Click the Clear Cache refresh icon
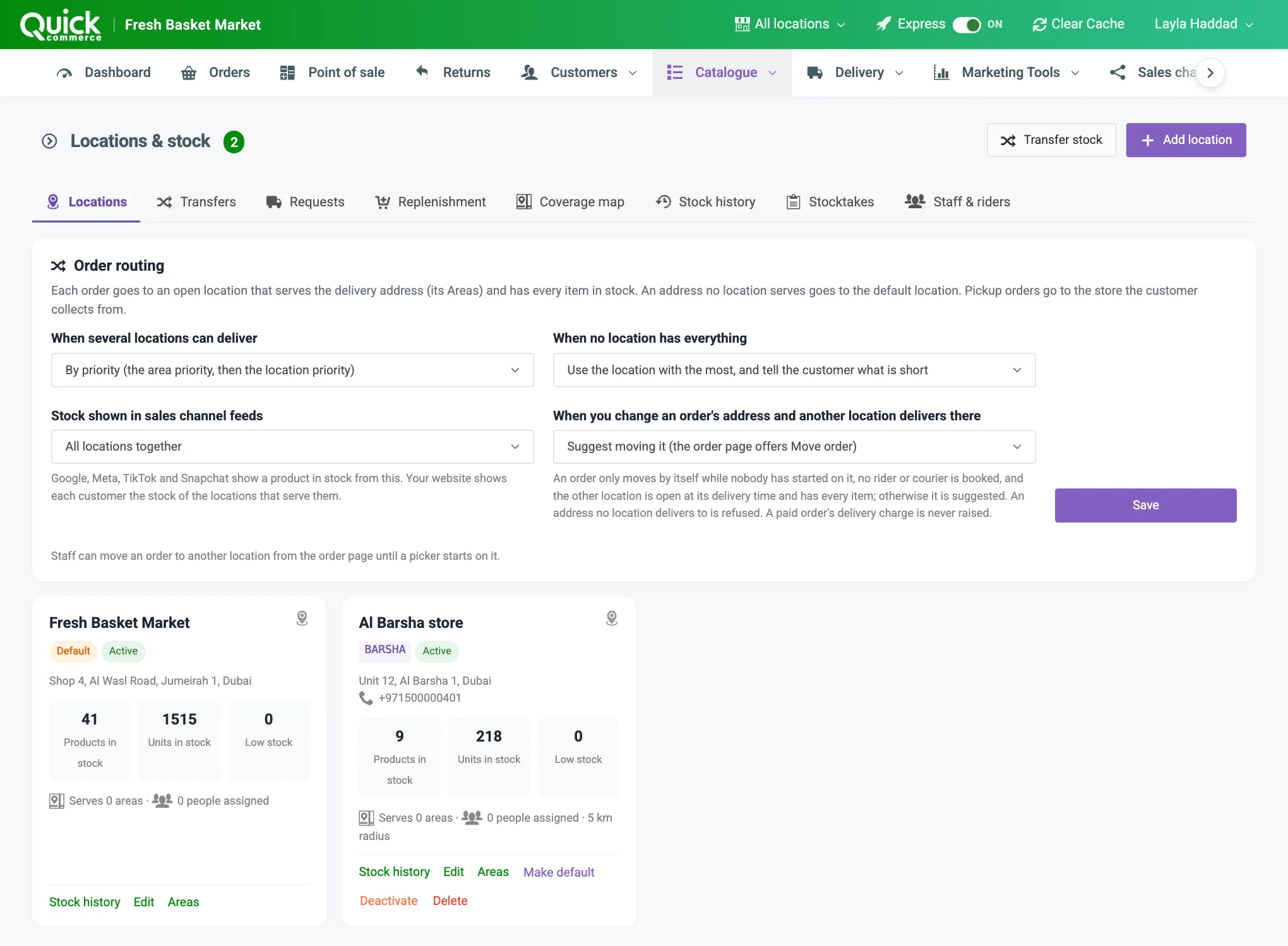 [1039, 25]
